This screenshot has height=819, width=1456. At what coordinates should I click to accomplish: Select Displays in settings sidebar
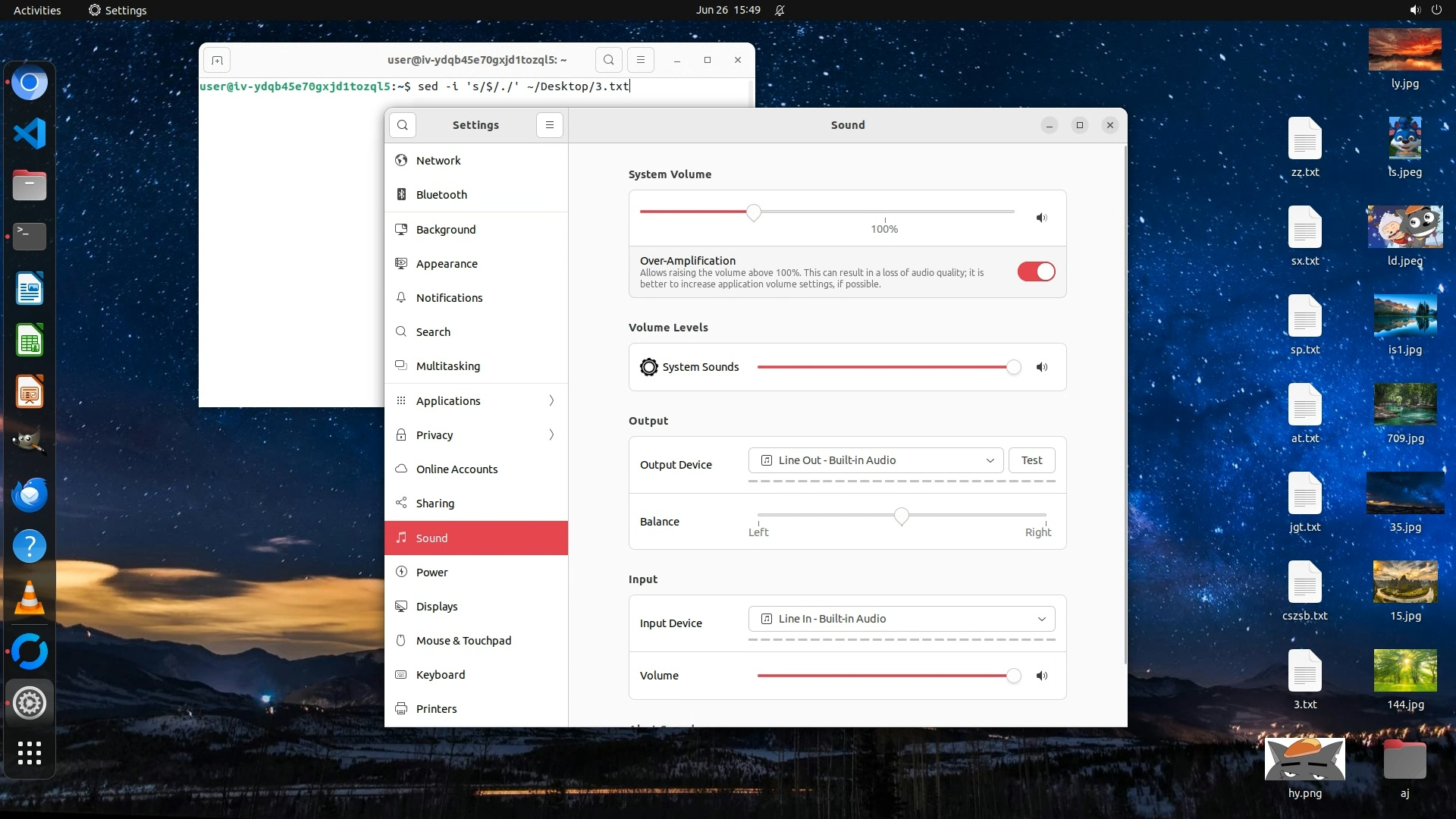tap(437, 607)
